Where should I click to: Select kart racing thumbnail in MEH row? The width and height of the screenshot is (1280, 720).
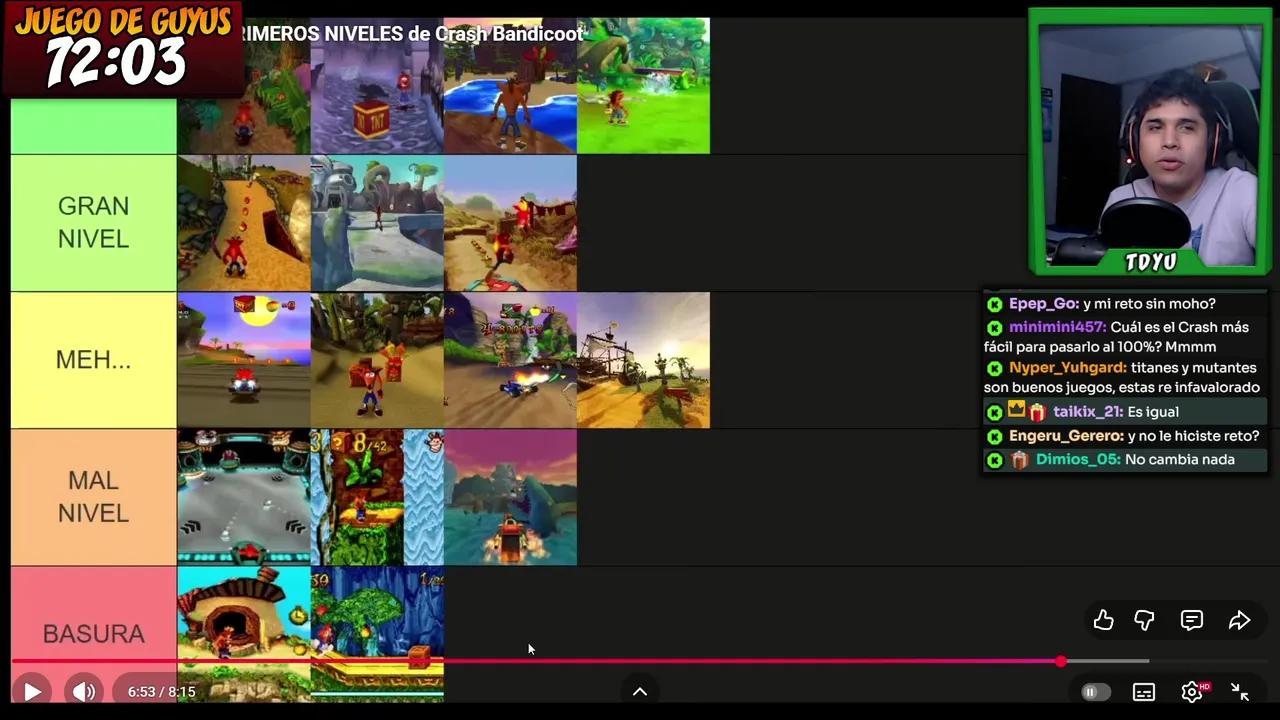(x=244, y=360)
